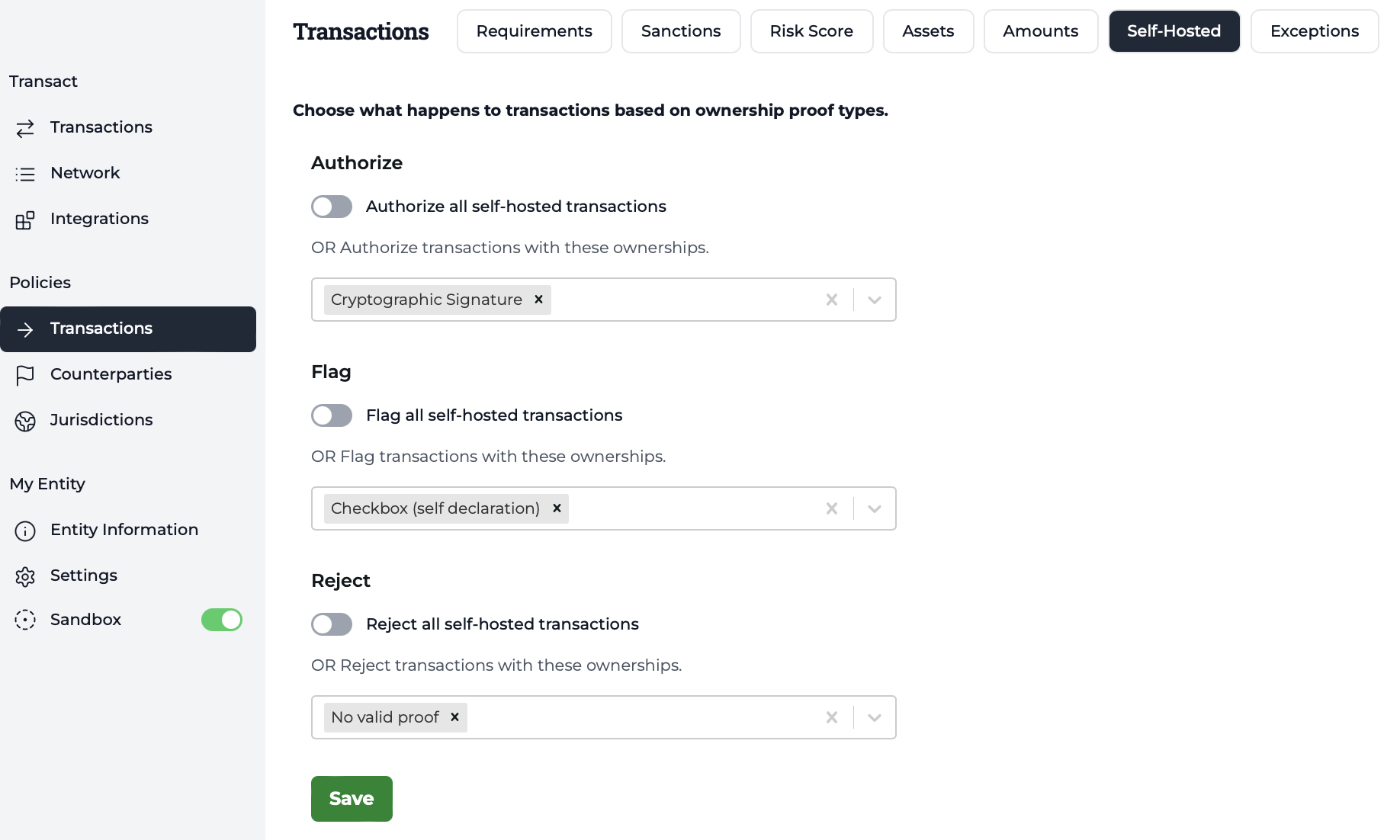This screenshot has width=1400, height=840.
Task: Turn off the Sandbox toggle
Action: point(222,620)
